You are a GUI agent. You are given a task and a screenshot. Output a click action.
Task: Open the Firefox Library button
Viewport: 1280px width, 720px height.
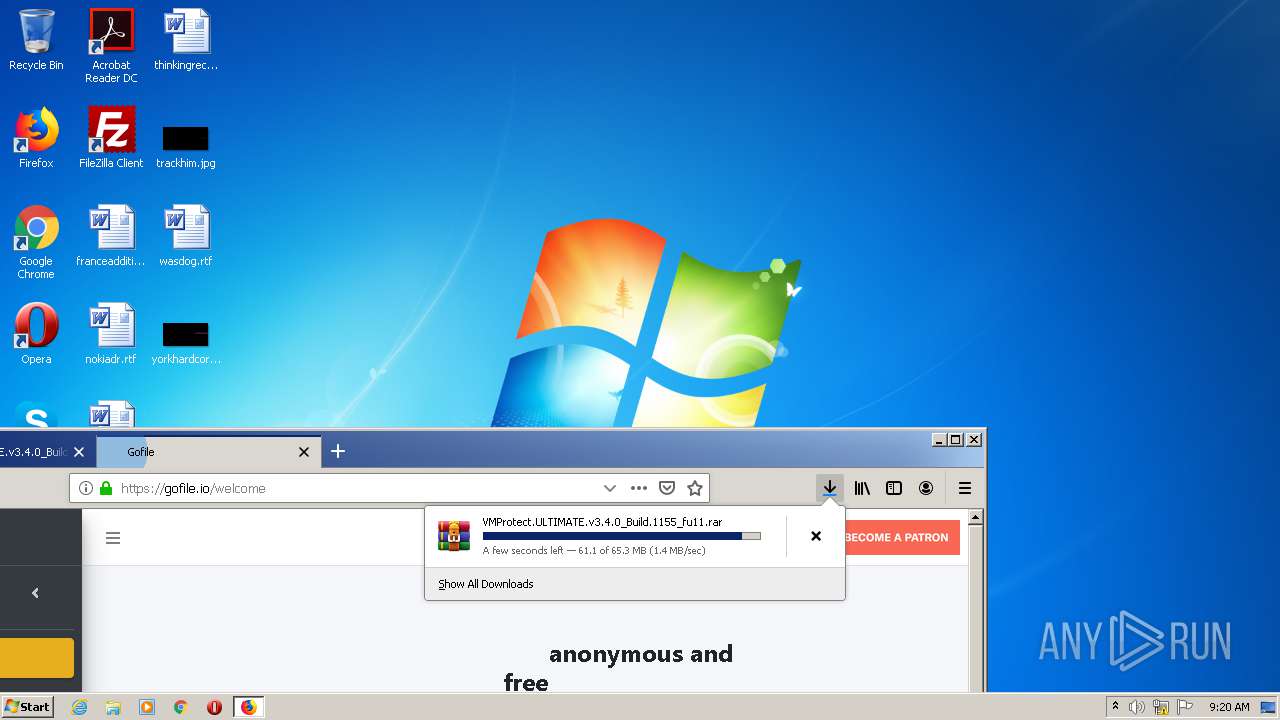862,488
